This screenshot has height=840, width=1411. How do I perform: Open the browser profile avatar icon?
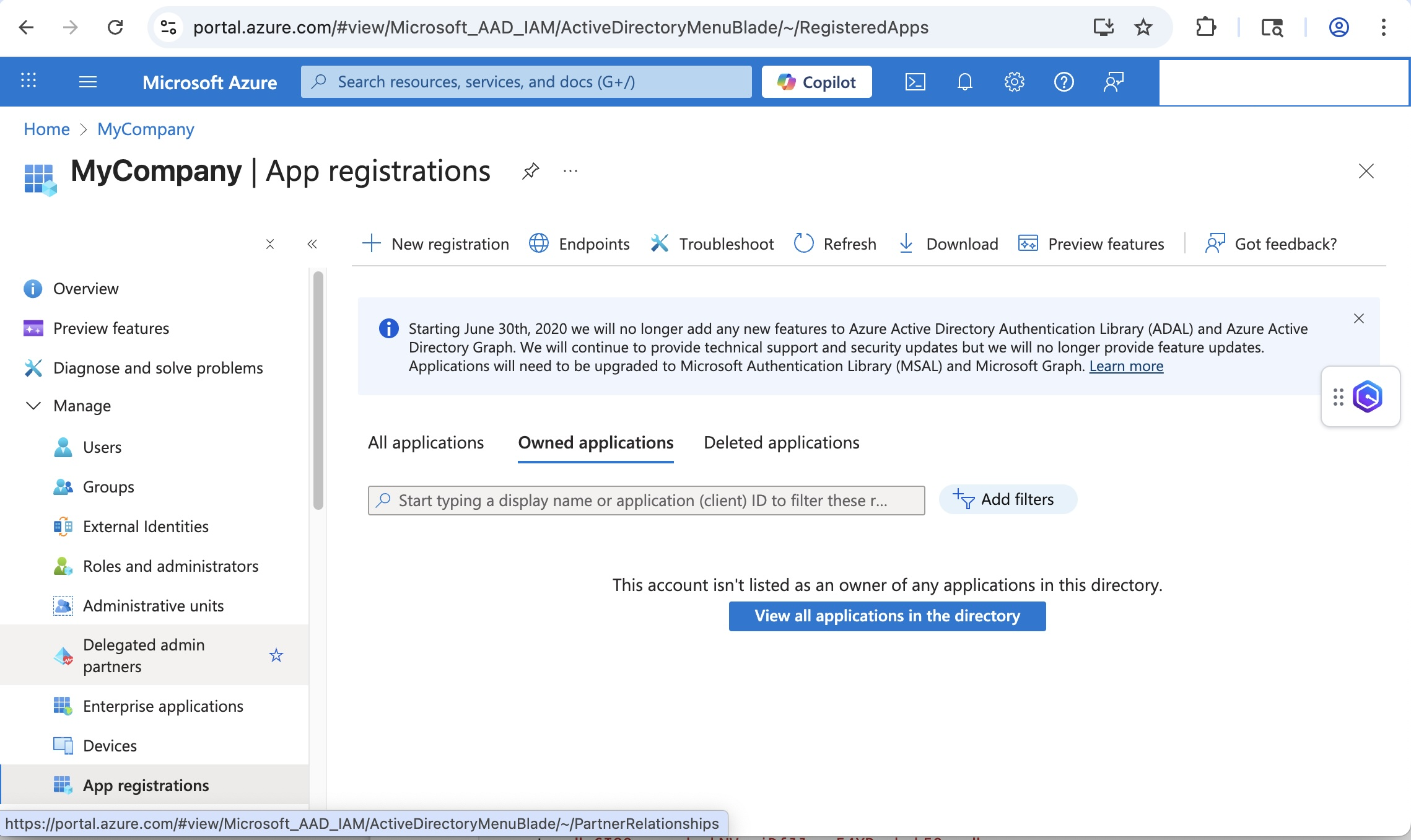pyautogui.click(x=1339, y=27)
